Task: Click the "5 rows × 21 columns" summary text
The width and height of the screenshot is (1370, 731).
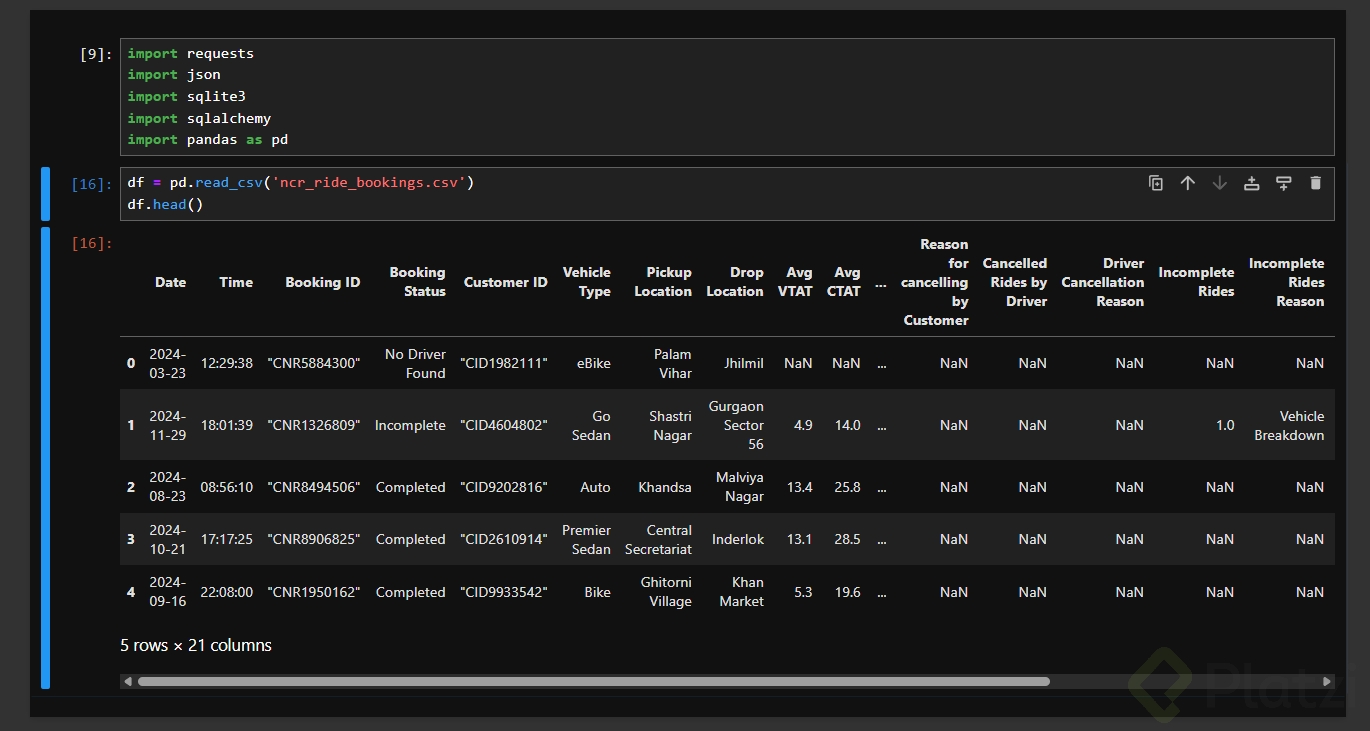Action: tap(196, 646)
